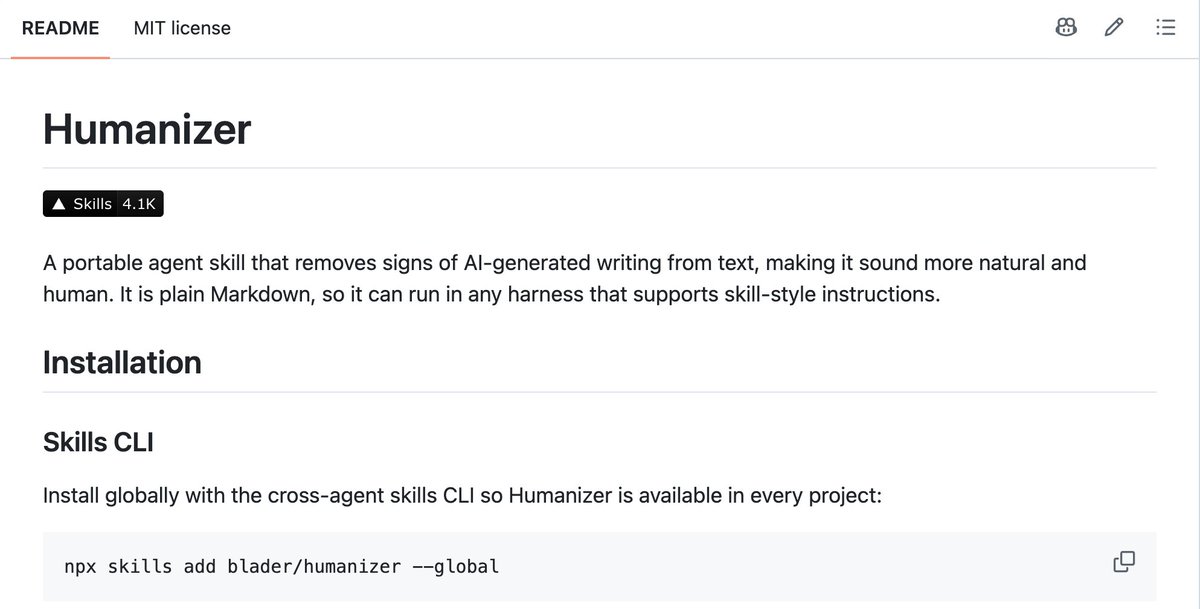This screenshot has width=1200, height=609.
Task: Click the Install globally instruction sentence
Action: 462,495
